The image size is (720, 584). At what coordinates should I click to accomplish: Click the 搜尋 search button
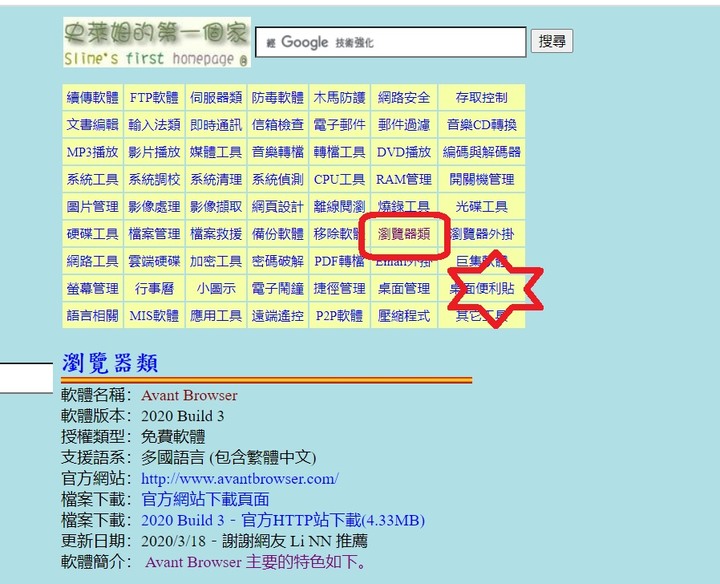(552, 41)
